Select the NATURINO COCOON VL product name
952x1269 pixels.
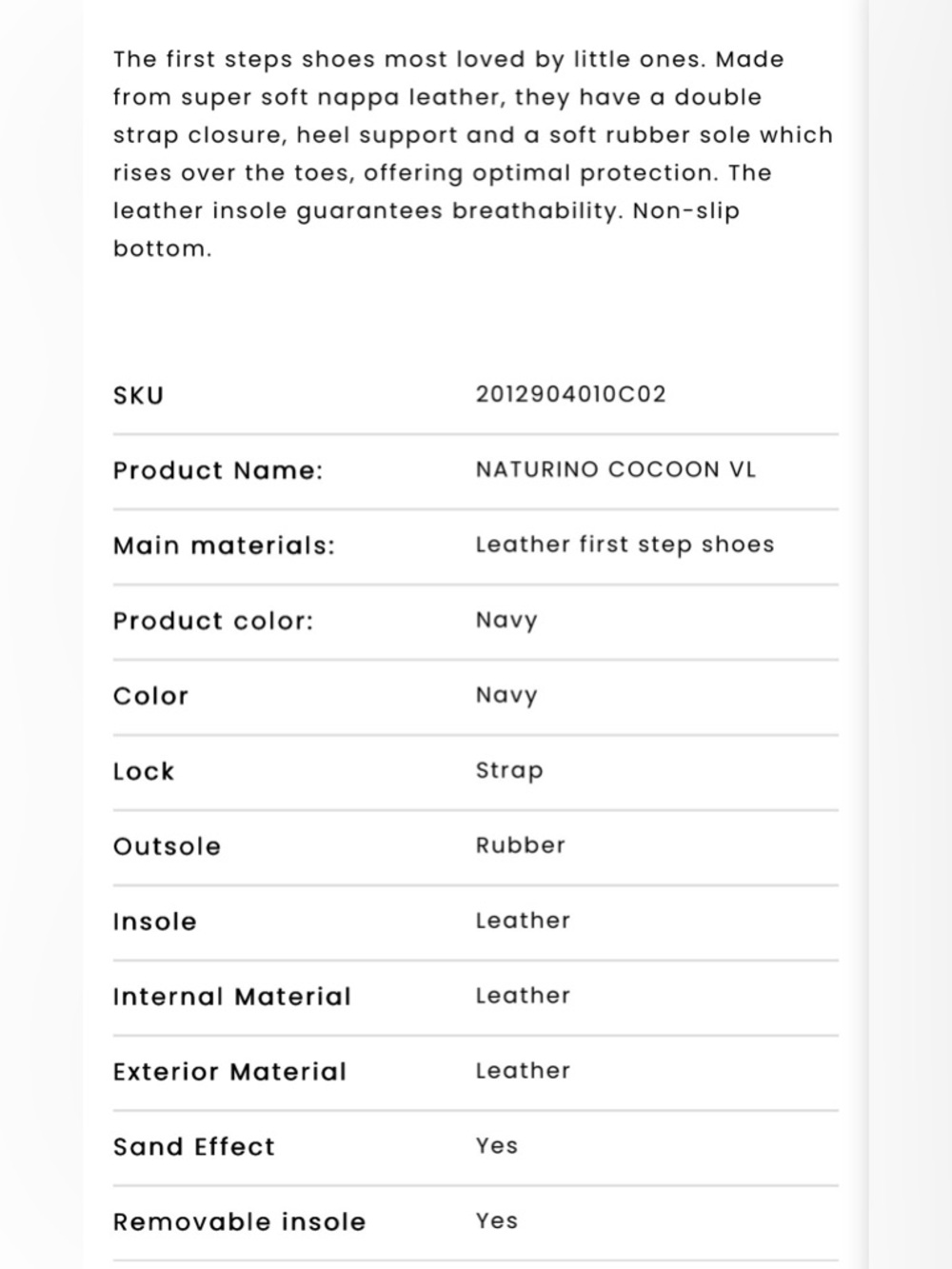pos(615,469)
